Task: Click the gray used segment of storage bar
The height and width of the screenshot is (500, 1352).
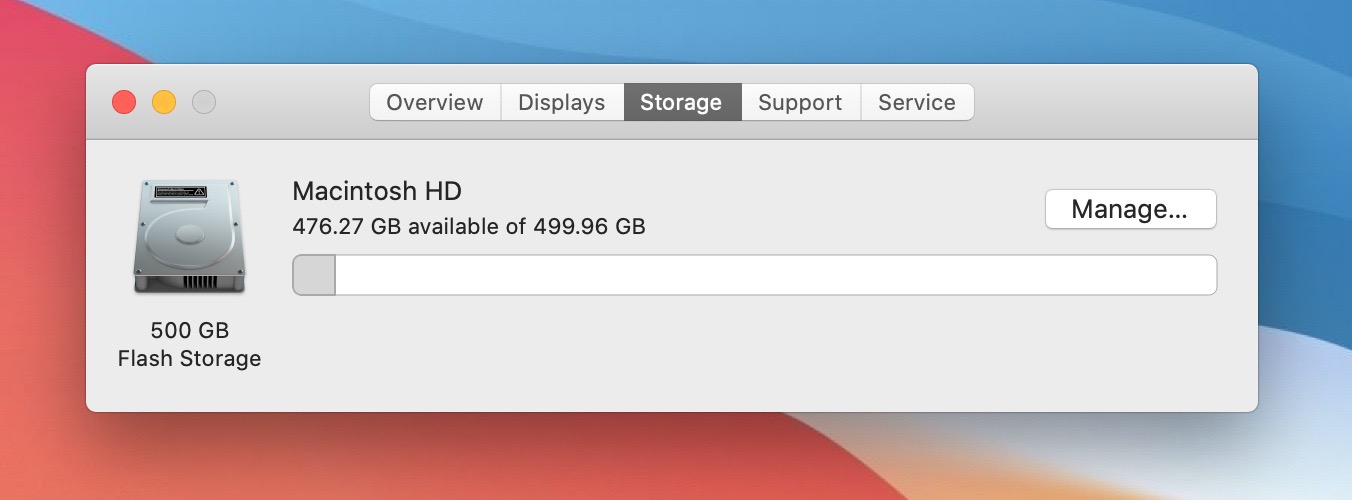Action: pyautogui.click(x=314, y=275)
